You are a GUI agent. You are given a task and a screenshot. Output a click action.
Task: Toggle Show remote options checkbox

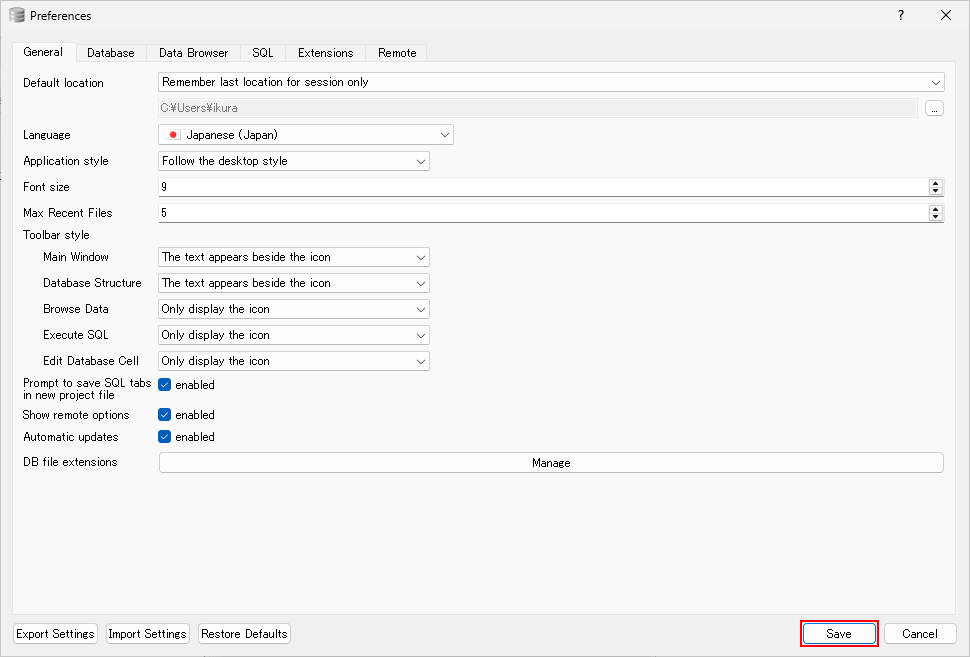point(165,415)
